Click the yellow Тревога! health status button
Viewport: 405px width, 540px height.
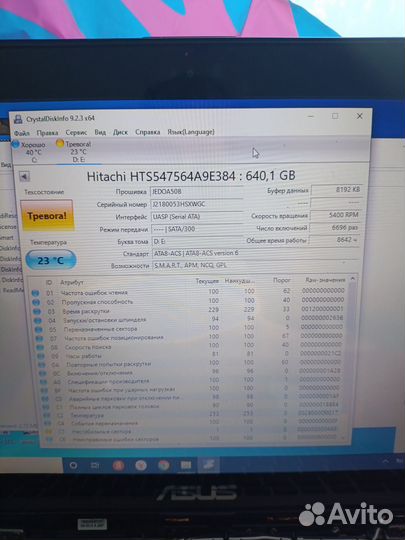(47, 216)
